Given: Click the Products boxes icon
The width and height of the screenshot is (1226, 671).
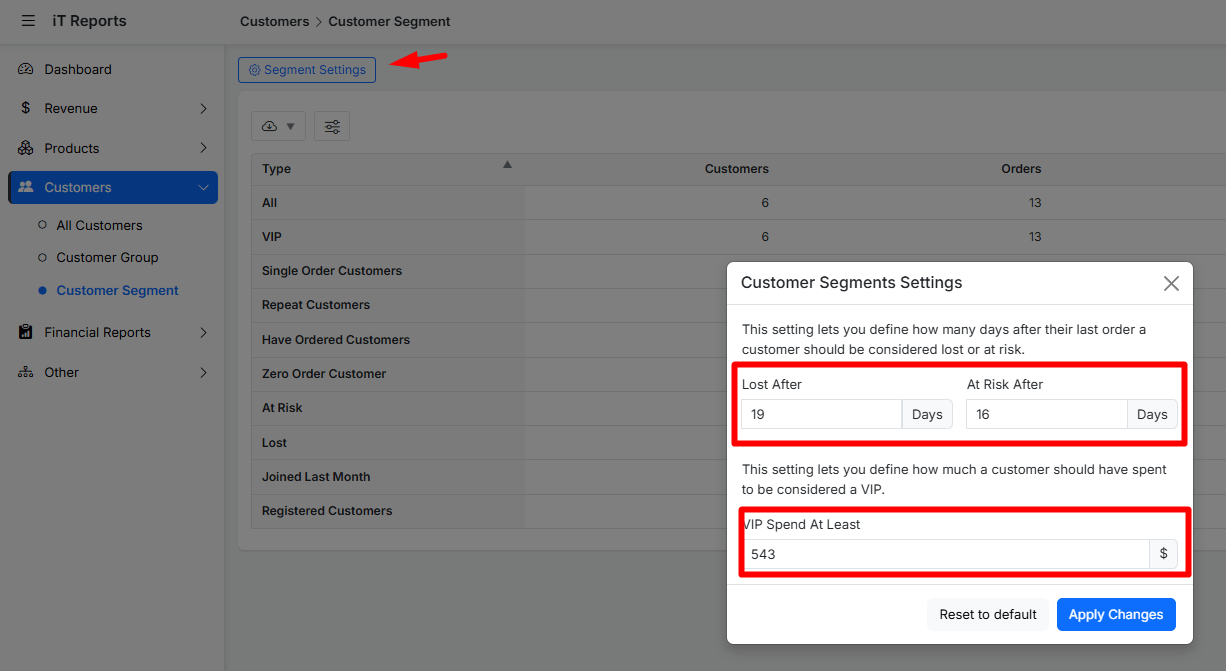Looking at the screenshot, I should pos(26,148).
